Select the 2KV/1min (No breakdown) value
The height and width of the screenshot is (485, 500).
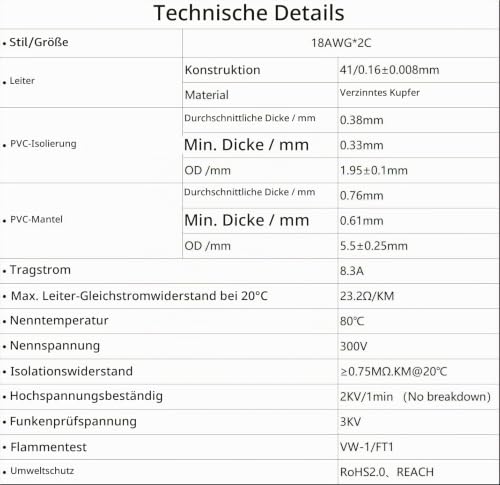(x=415, y=397)
